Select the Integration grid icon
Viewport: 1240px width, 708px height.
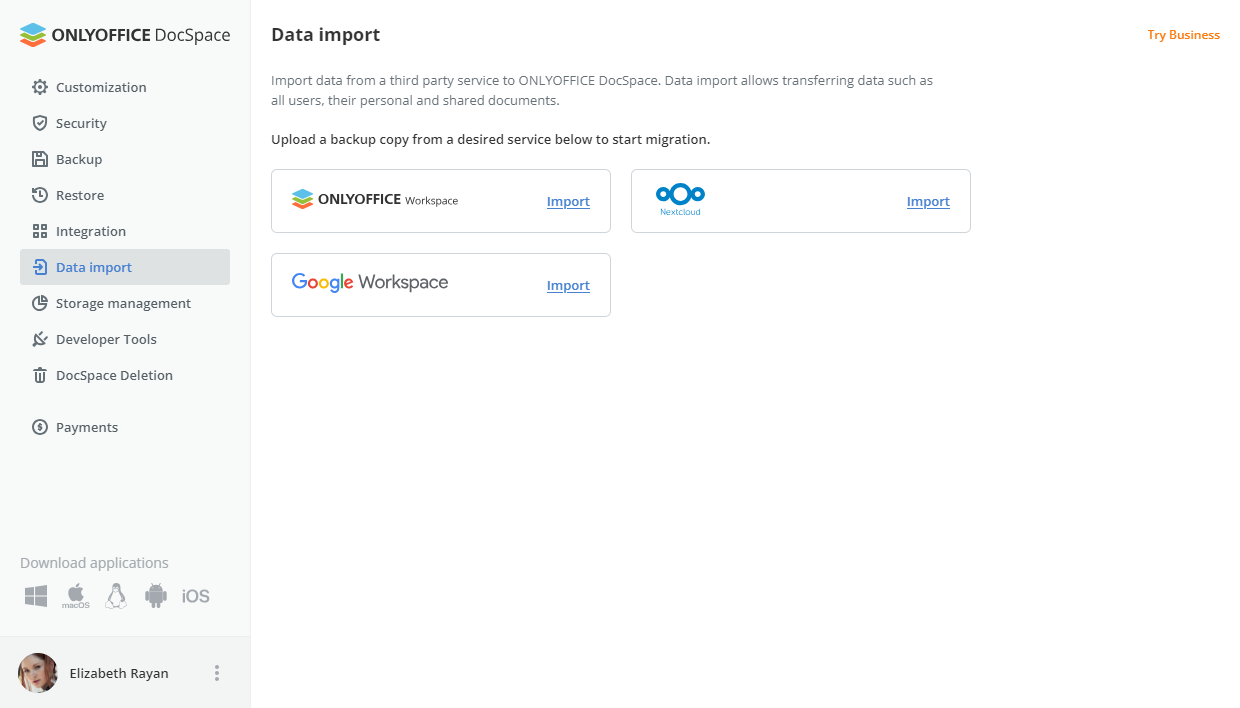pyautogui.click(x=39, y=231)
